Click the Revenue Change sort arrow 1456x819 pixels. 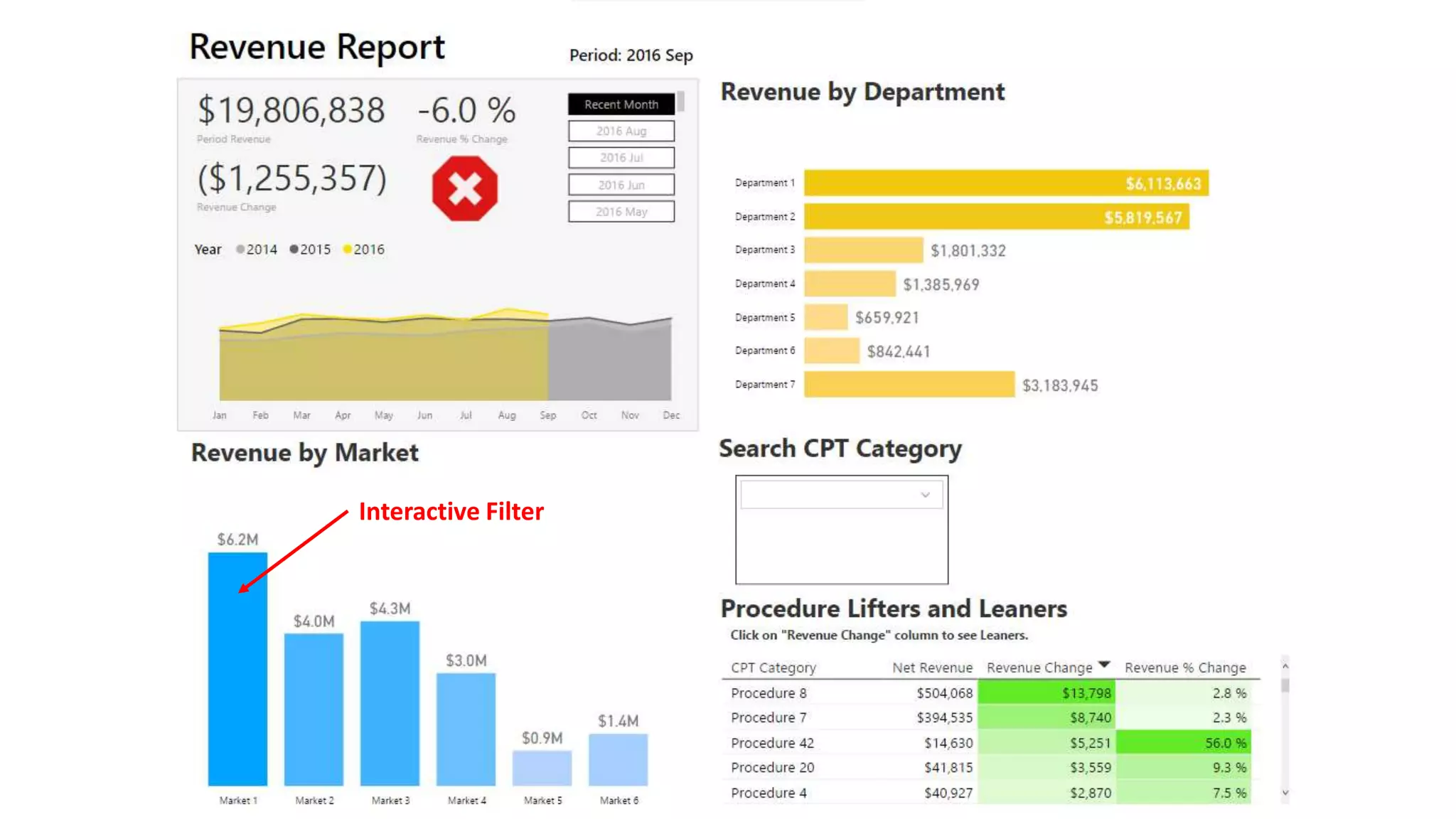tap(1103, 664)
